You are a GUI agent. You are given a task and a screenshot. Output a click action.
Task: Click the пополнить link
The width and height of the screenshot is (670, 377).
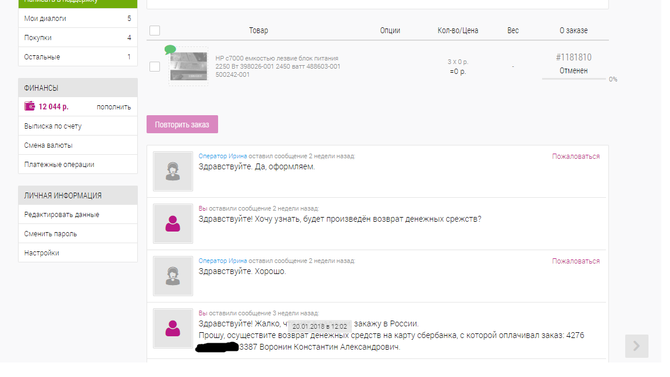pyautogui.click(x=114, y=107)
